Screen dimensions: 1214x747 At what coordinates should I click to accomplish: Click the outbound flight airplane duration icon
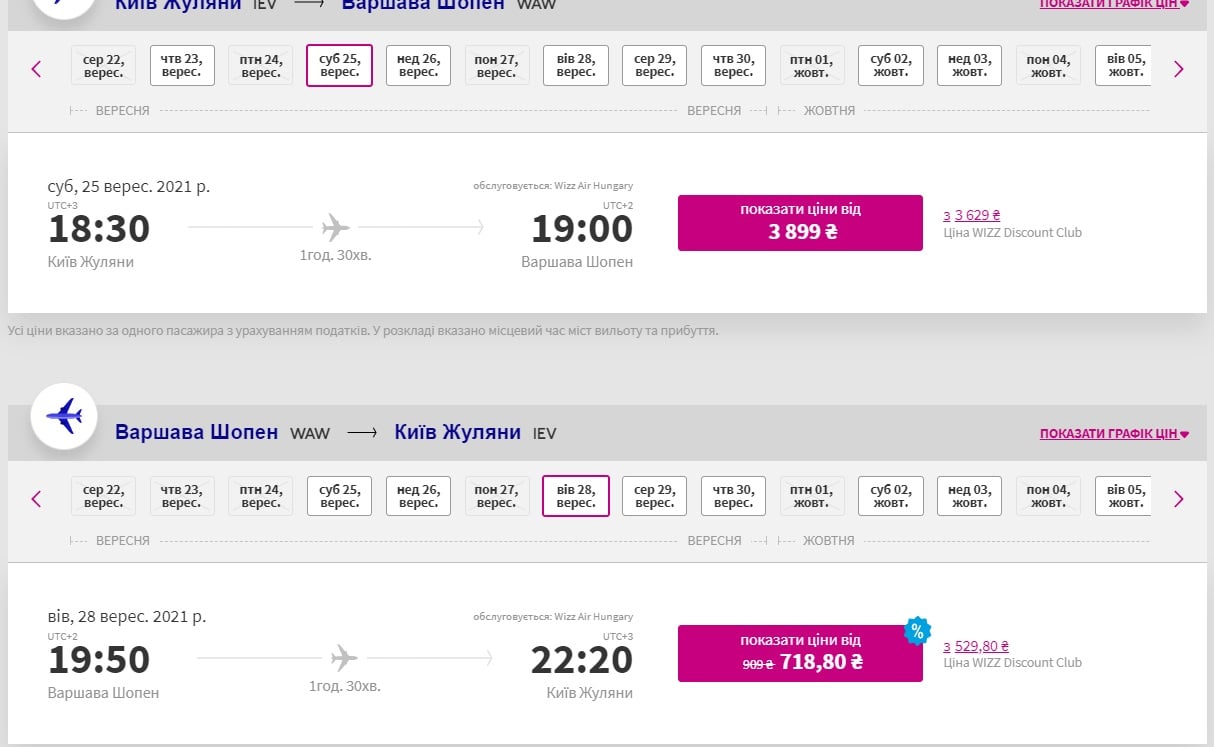coord(336,228)
